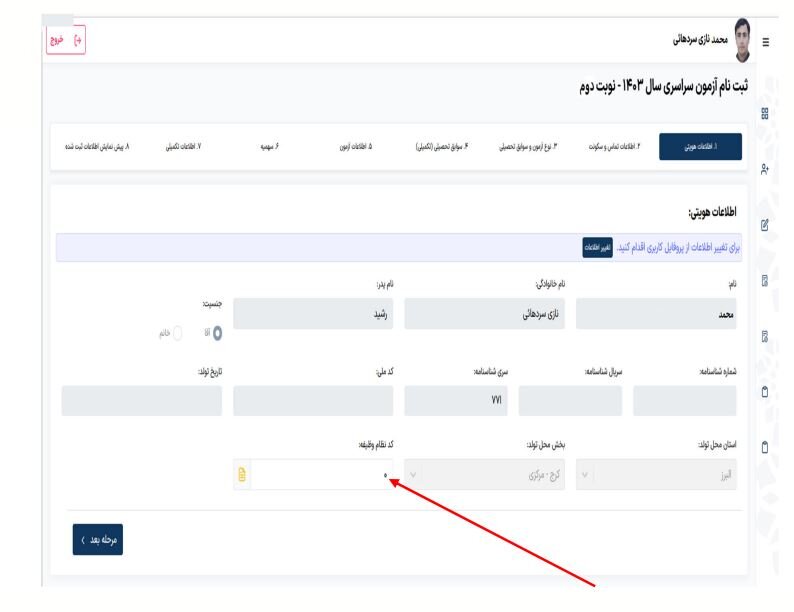Click the سریال شناسنامه field

coord(570,400)
